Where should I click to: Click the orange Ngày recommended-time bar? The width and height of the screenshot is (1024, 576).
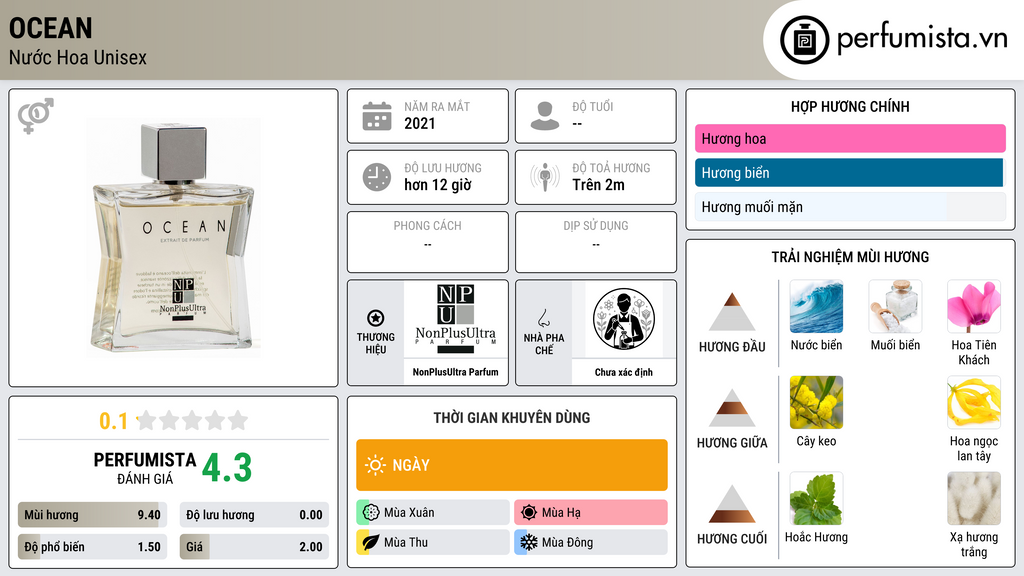pos(512,465)
